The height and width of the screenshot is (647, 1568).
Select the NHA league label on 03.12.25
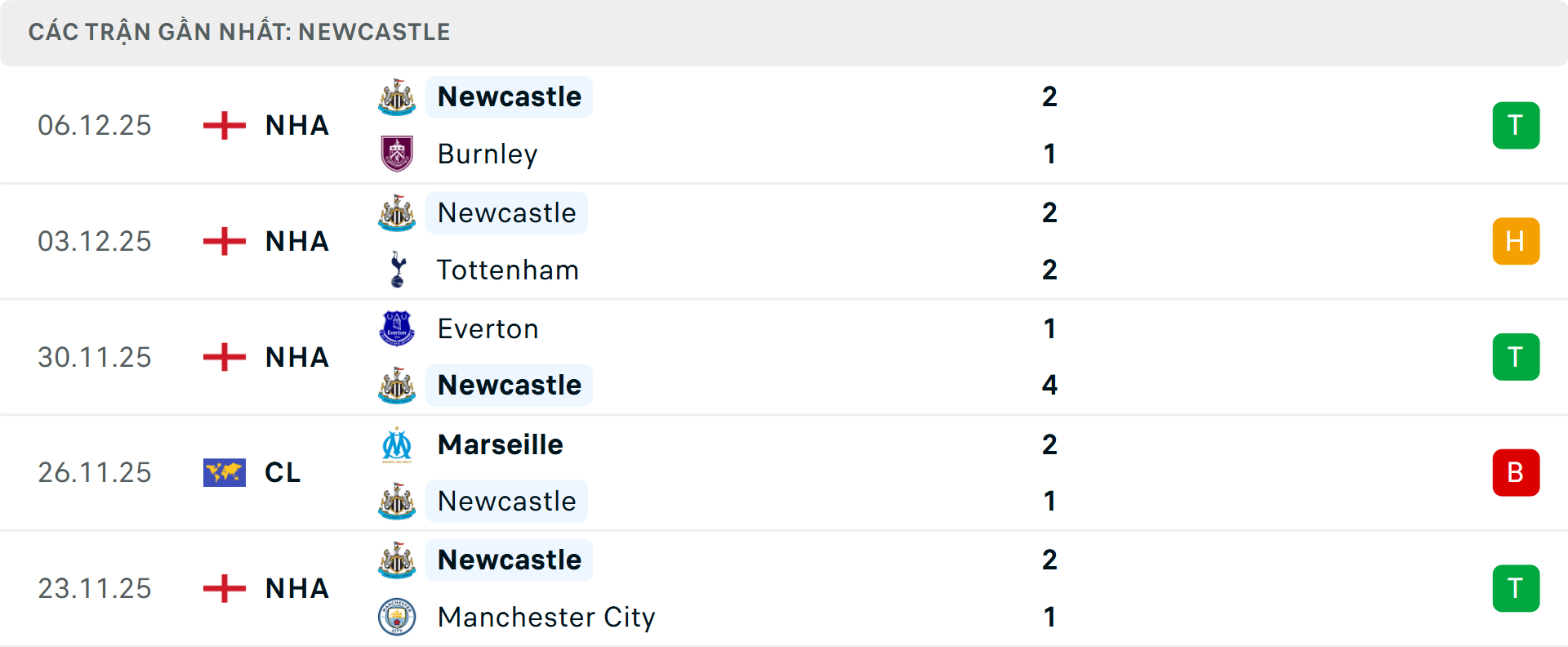pyautogui.click(x=296, y=241)
